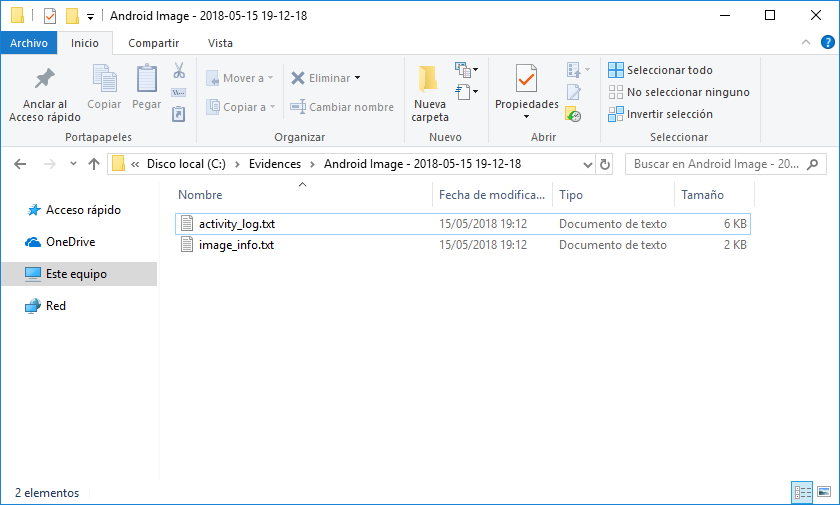The width and height of the screenshot is (840, 505).
Task: Open the Compartir tab
Action: click(153, 43)
